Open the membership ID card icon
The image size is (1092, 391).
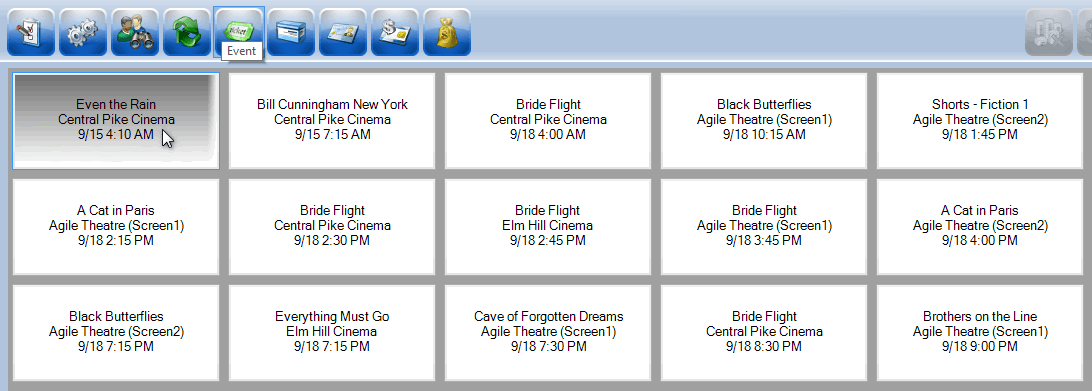343,32
